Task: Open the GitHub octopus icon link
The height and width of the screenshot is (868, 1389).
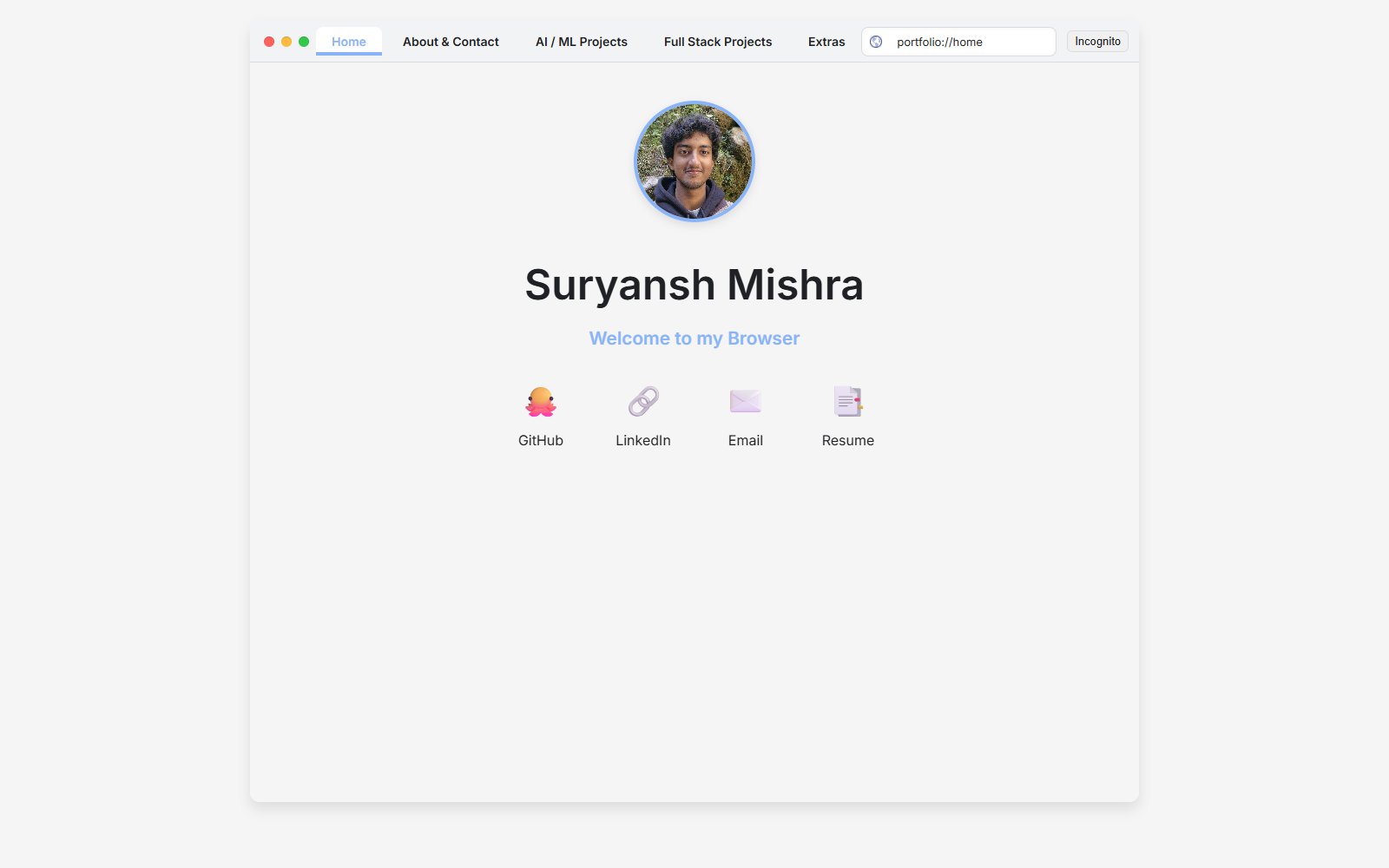Action: point(541,402)
